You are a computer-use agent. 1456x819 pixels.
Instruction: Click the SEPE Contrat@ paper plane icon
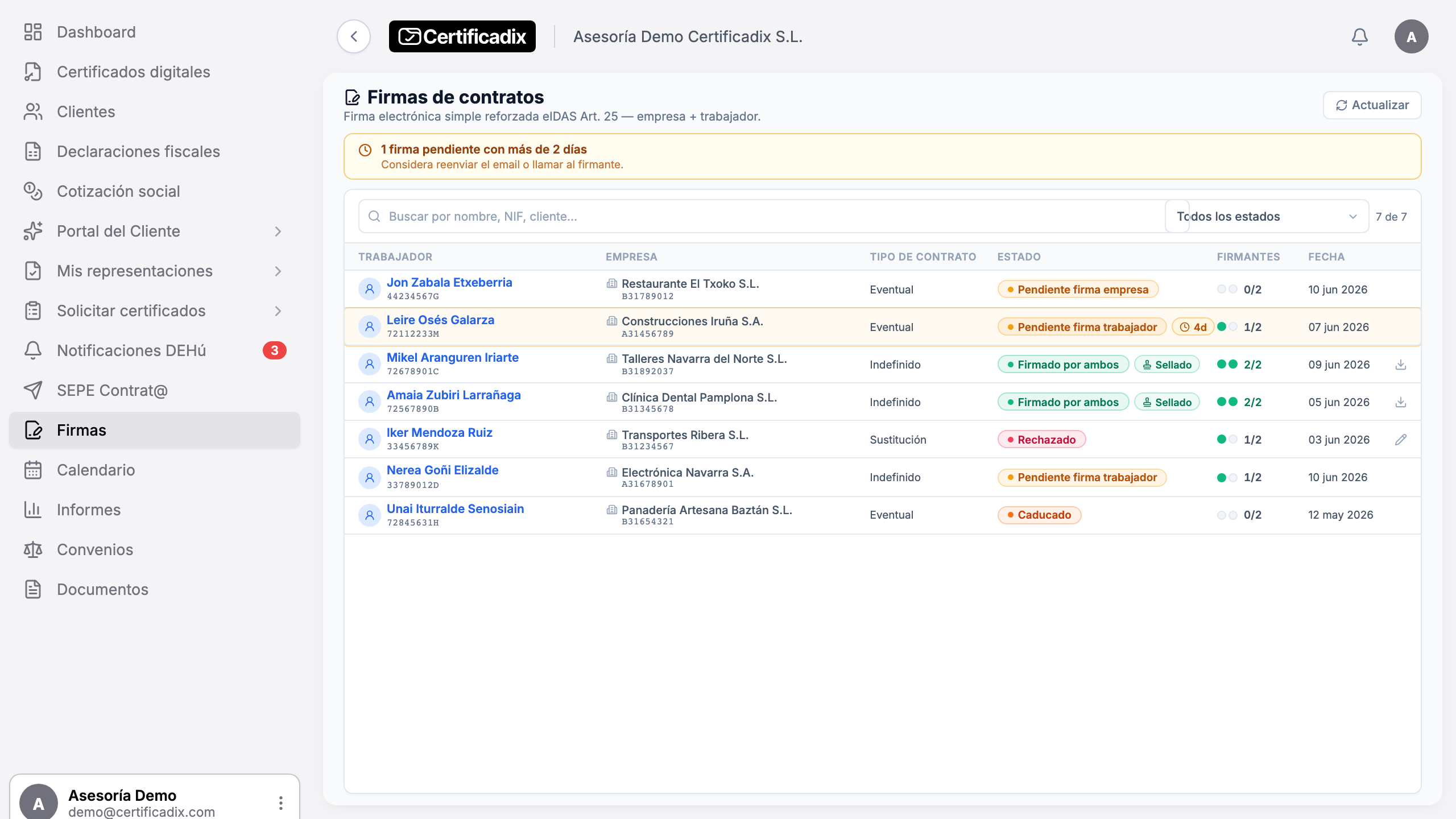(x=33, y=390)
